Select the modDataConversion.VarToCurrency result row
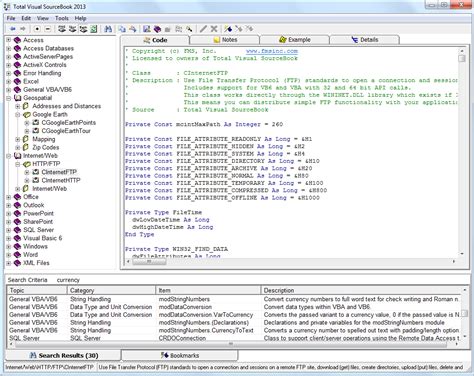Image resolution: width=474 pixels, height=376 pixels. tap(233, 315)
